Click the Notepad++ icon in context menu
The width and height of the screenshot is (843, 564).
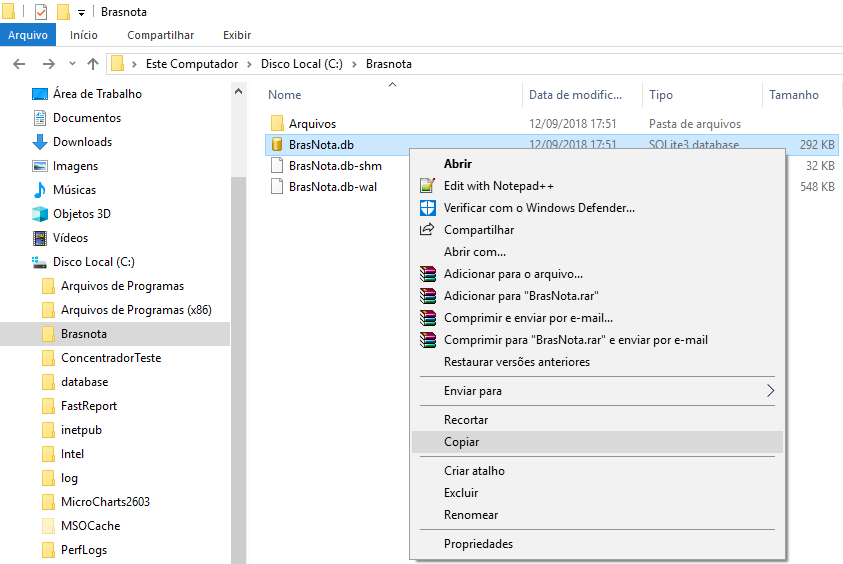[427, 185]
